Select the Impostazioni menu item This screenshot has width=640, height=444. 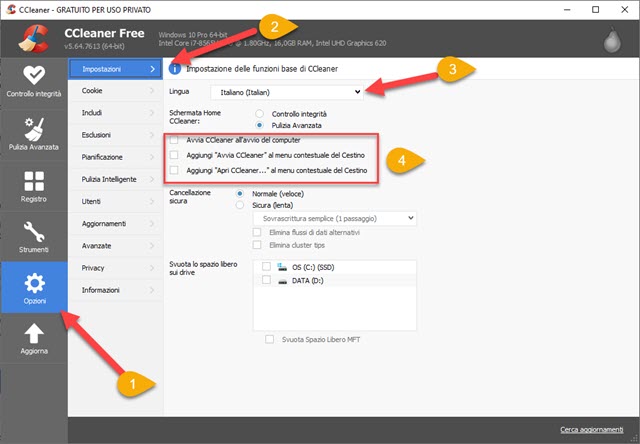116,69
